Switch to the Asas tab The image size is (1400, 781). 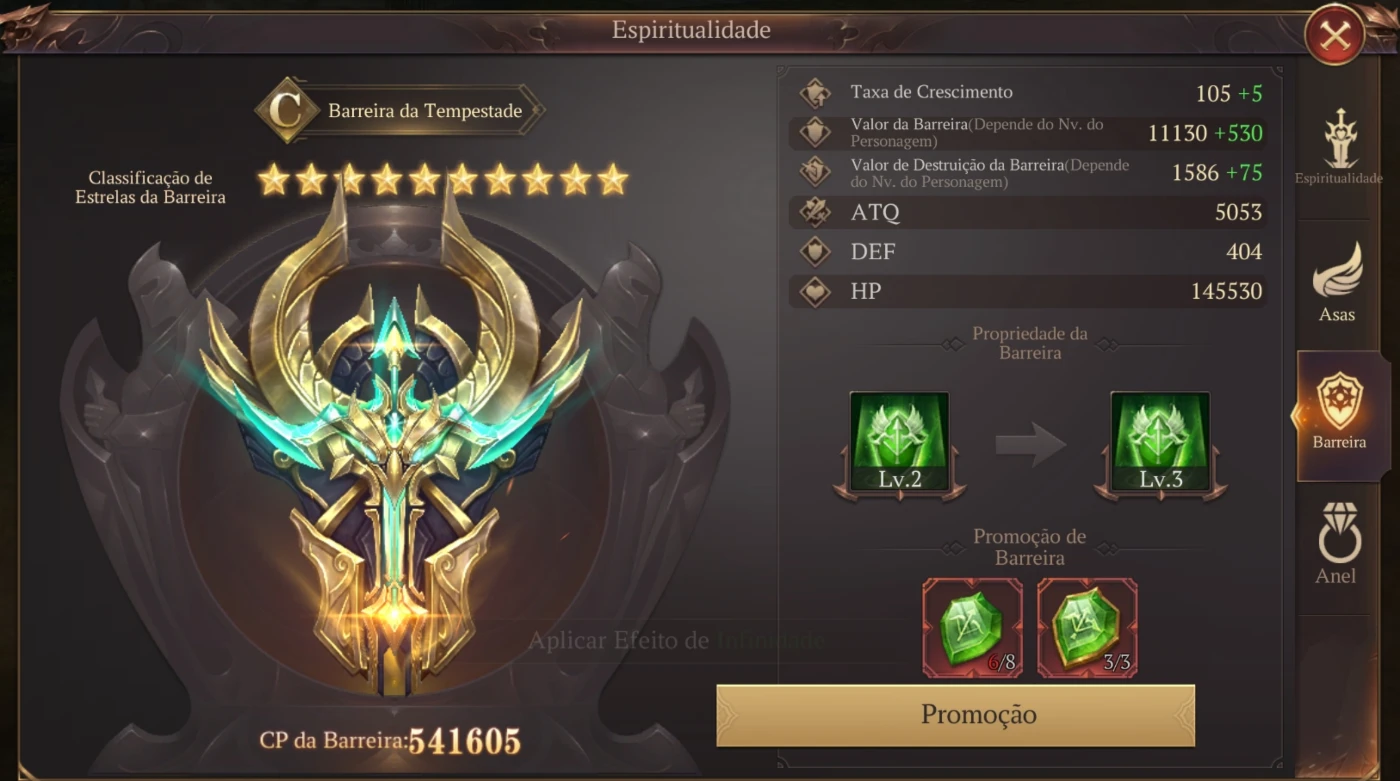click(x=1338, y=283)
